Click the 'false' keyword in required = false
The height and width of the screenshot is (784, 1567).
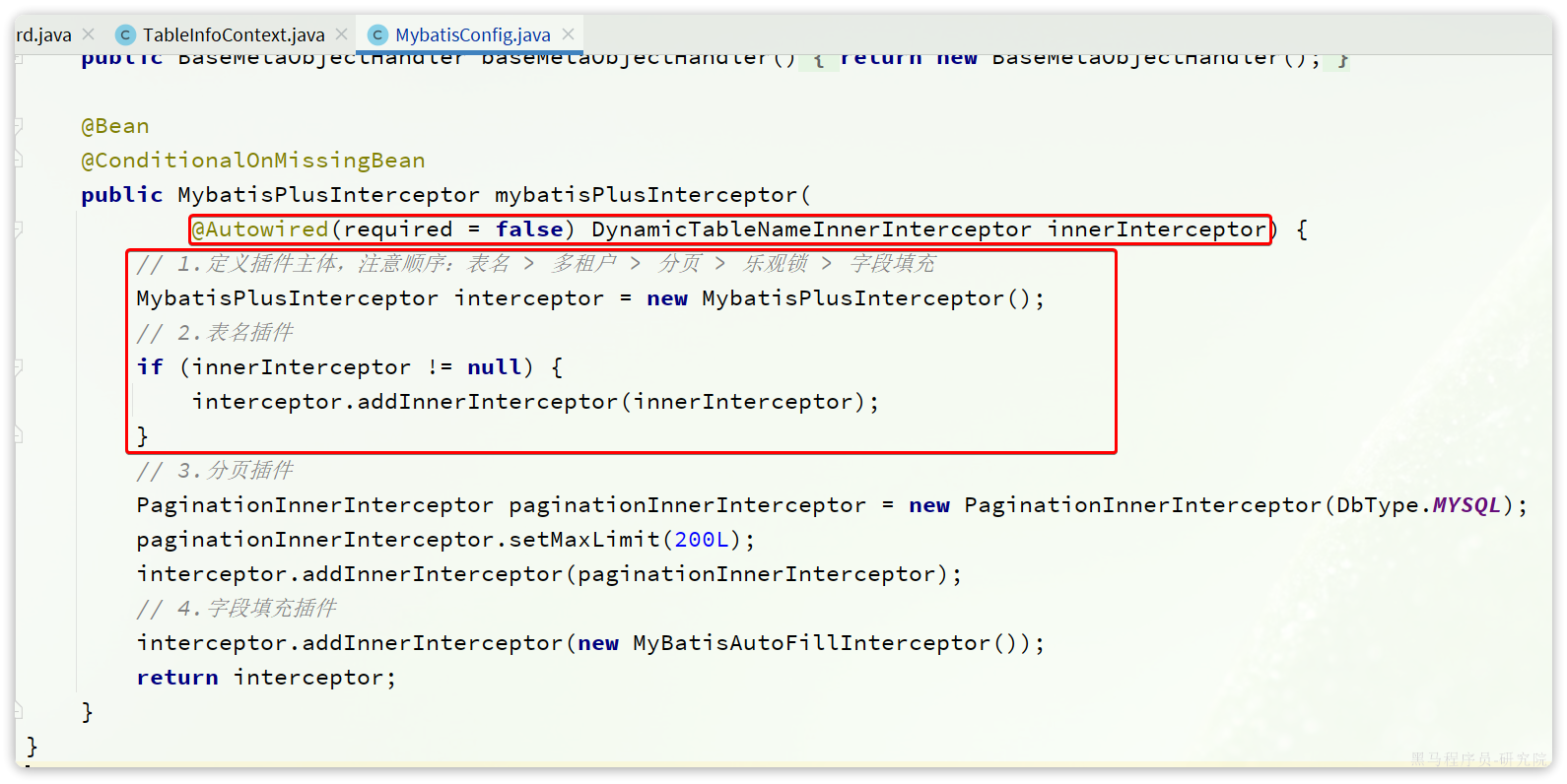529,229
